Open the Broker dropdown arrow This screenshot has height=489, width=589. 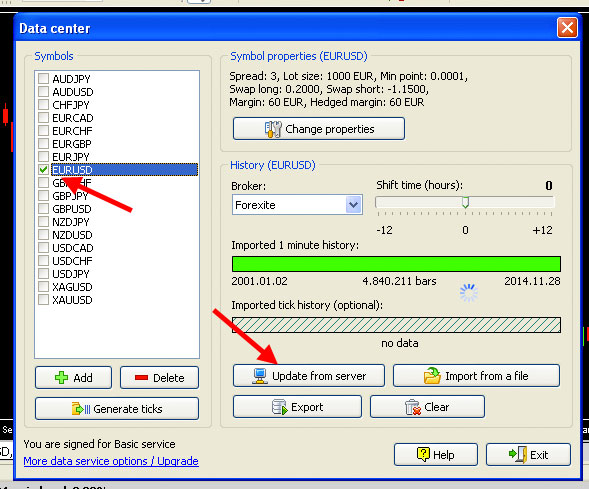(353, 205)
